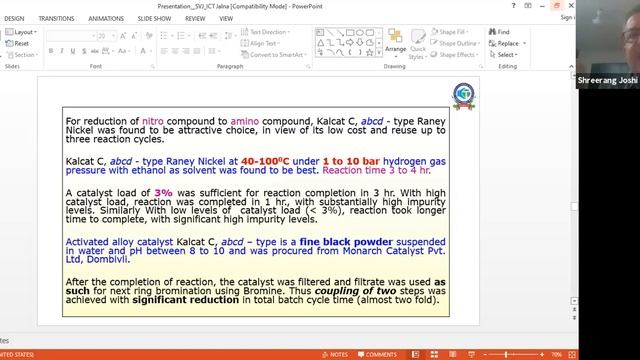Switch to Reading View
The height and width of the screenshot is (360, 640).
[x=453, y=355]
